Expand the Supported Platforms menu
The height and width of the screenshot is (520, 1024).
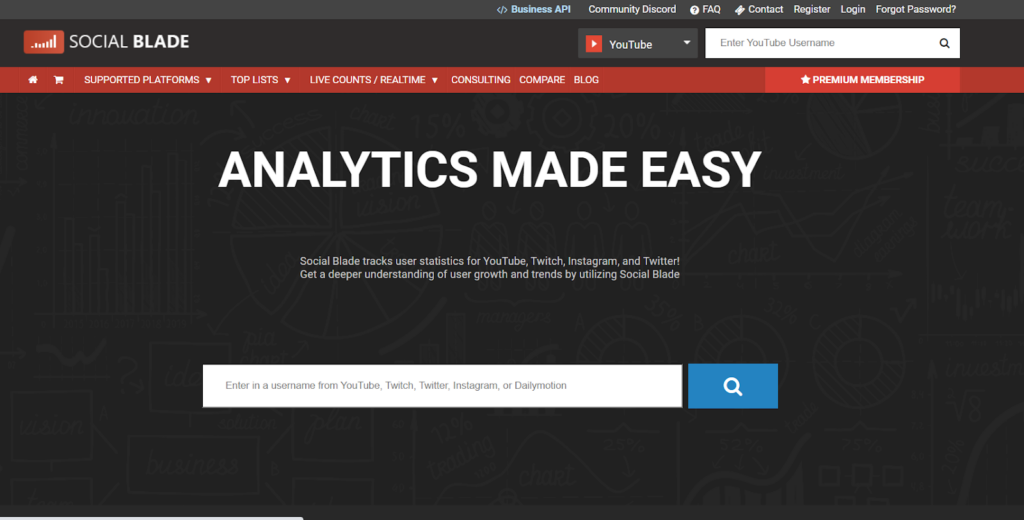point(148,80)
